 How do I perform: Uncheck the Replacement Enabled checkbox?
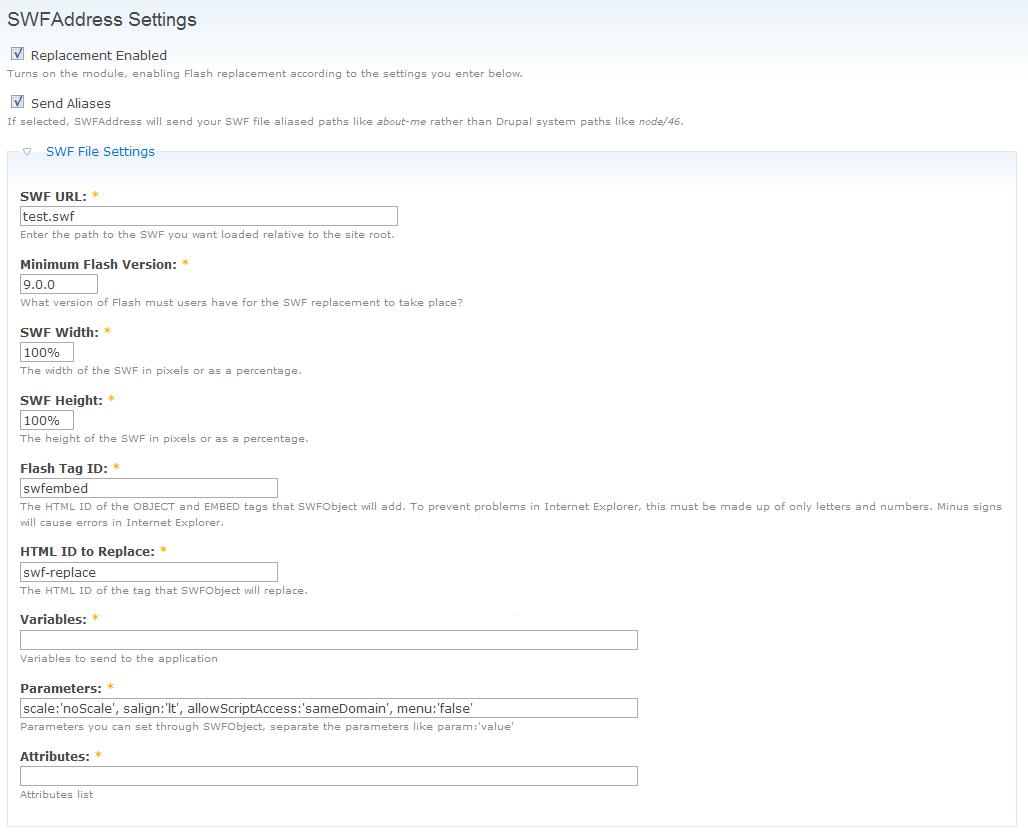click(18, 54)
